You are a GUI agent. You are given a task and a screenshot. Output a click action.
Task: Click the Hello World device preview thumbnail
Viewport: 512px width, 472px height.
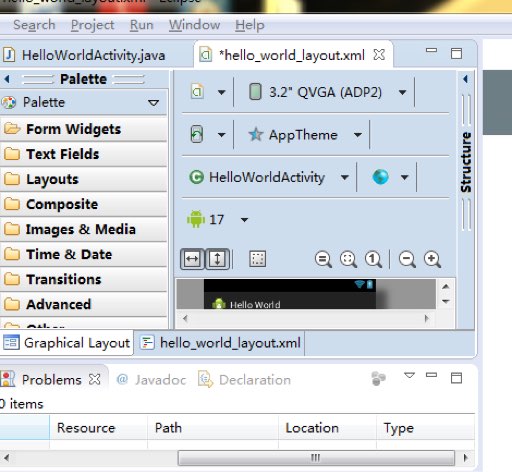(x=290, y=294)
